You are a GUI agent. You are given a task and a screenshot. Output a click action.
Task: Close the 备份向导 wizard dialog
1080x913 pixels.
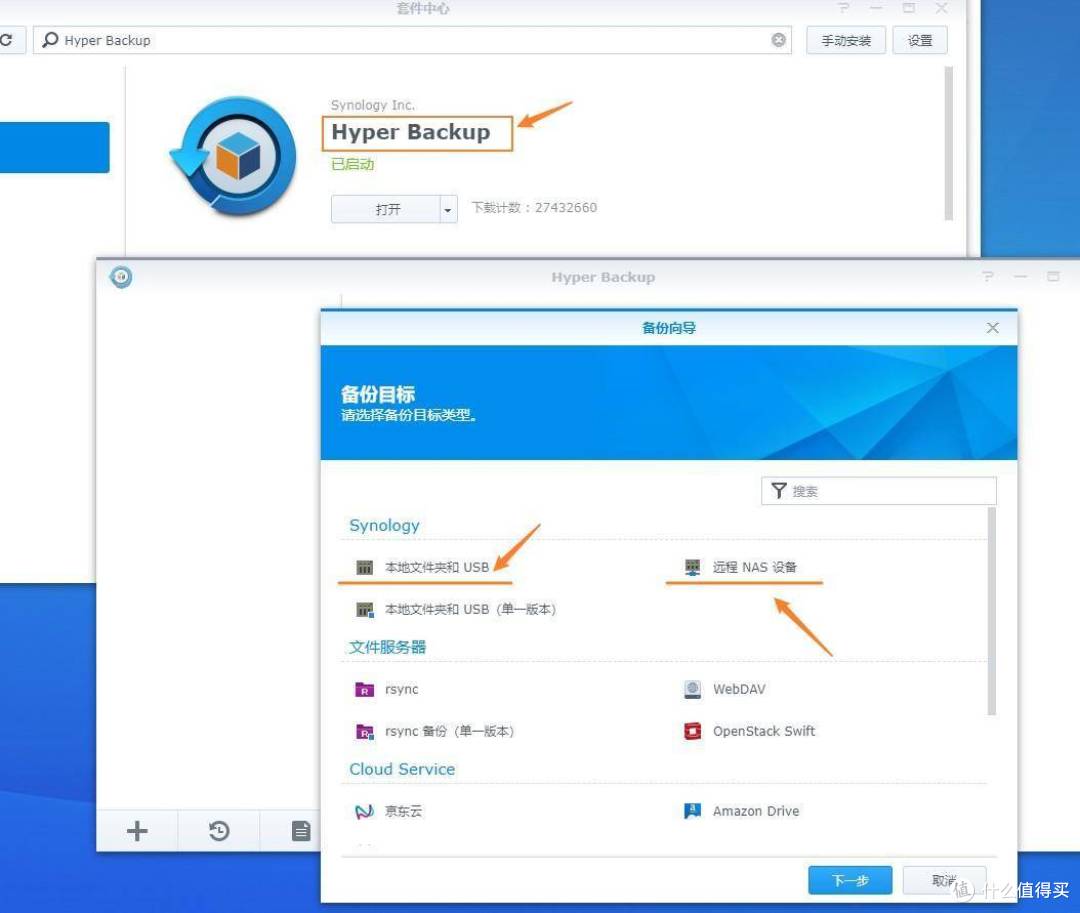[x=993, y=328]
